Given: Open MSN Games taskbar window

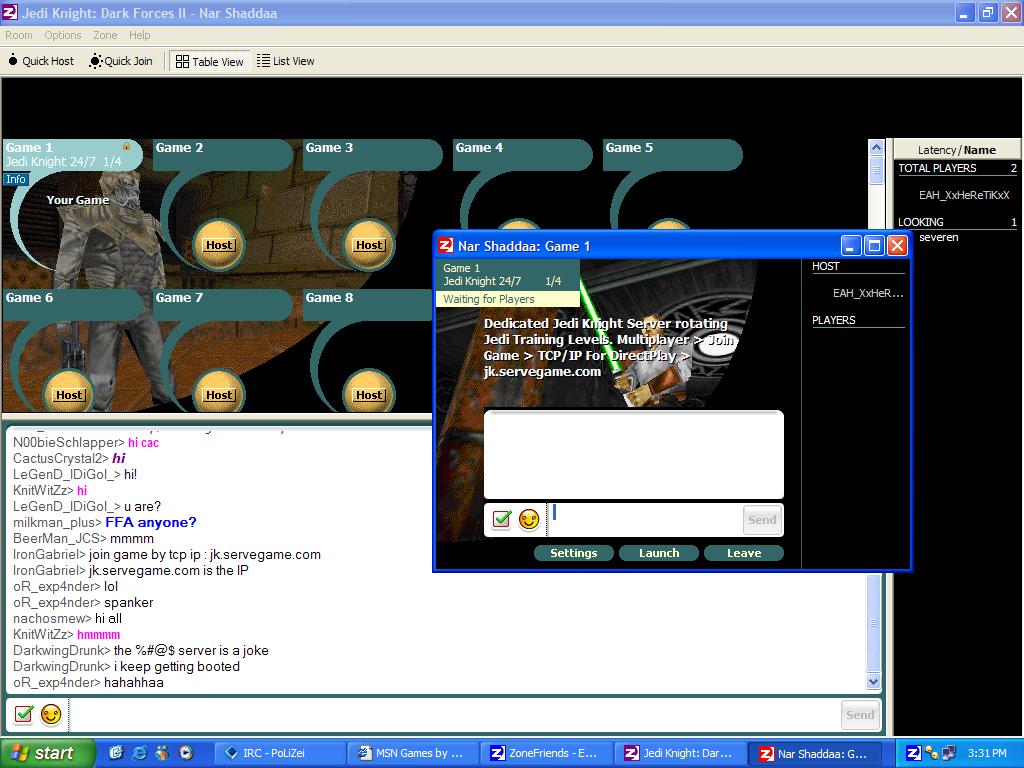Looking at the screenshot, I should (x=413, y=754).
